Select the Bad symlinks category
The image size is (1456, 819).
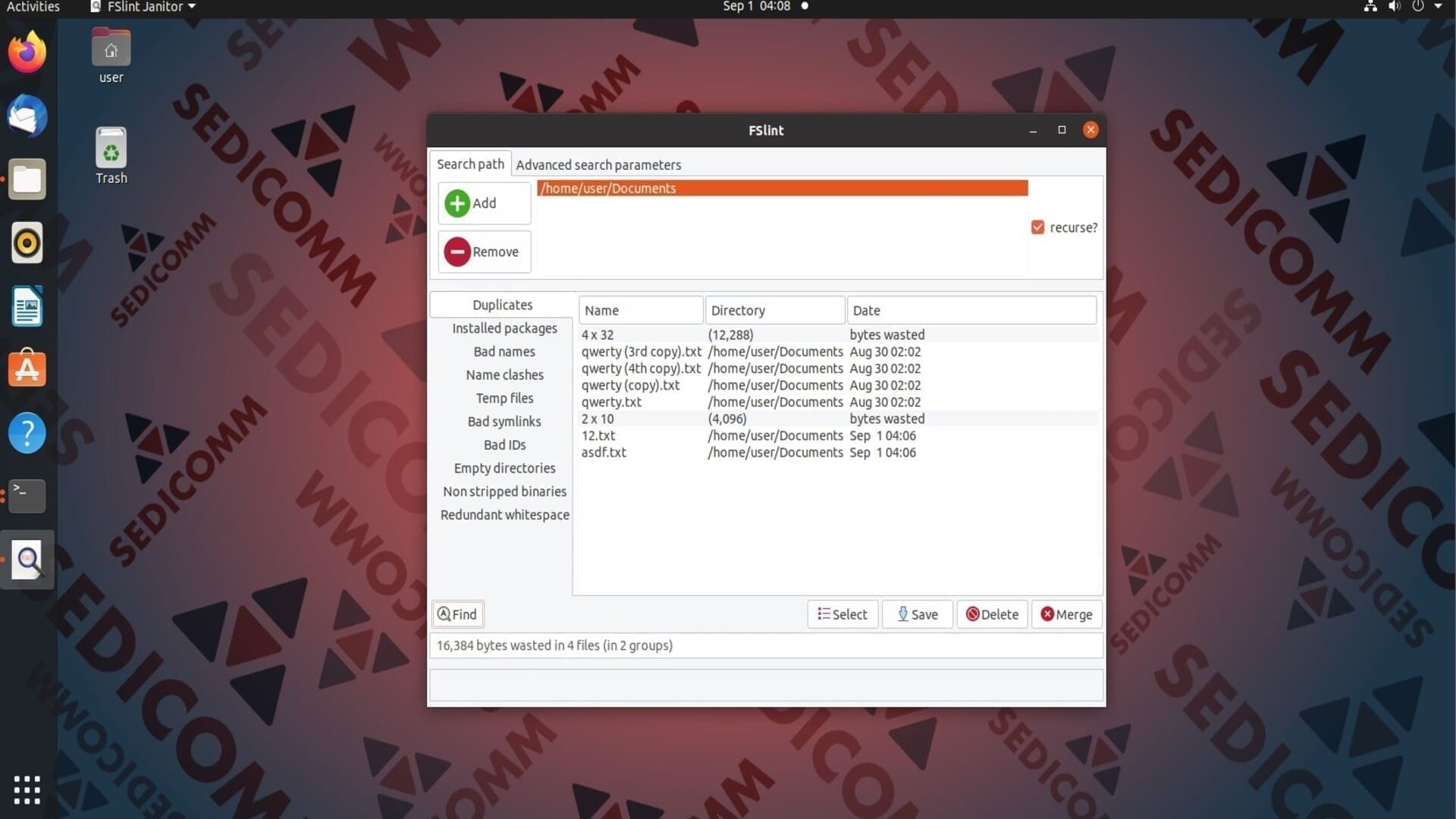tap(504, 422)
